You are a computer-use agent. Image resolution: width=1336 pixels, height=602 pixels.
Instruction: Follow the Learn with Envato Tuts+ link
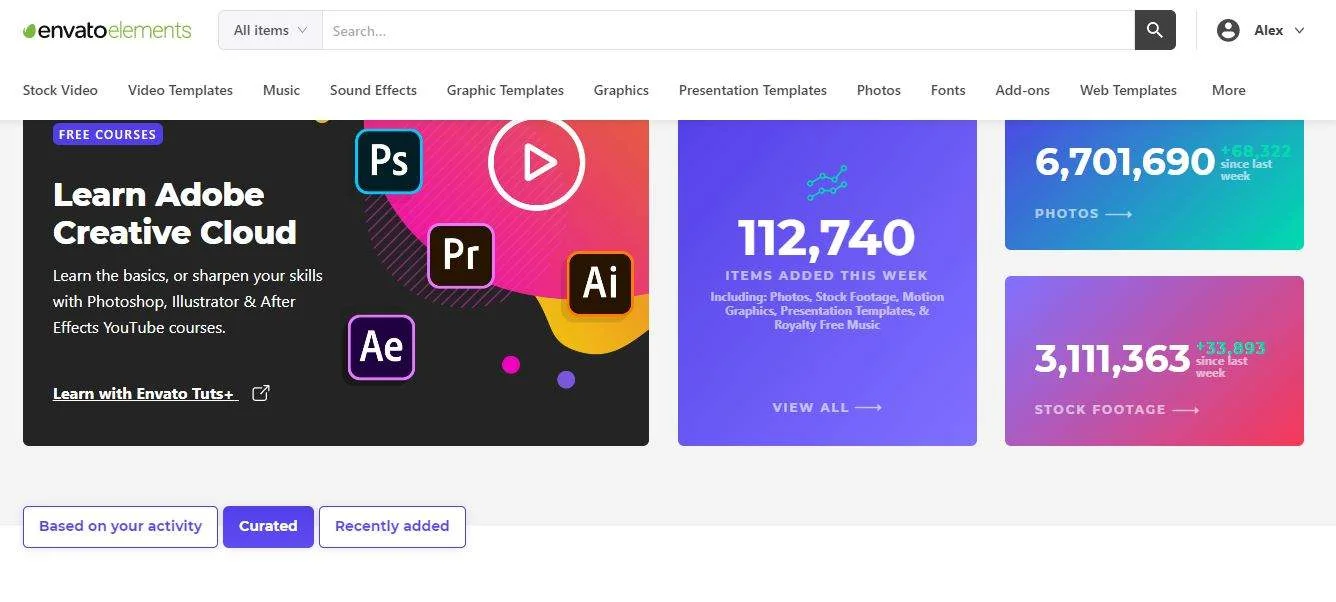pos(145,394)
